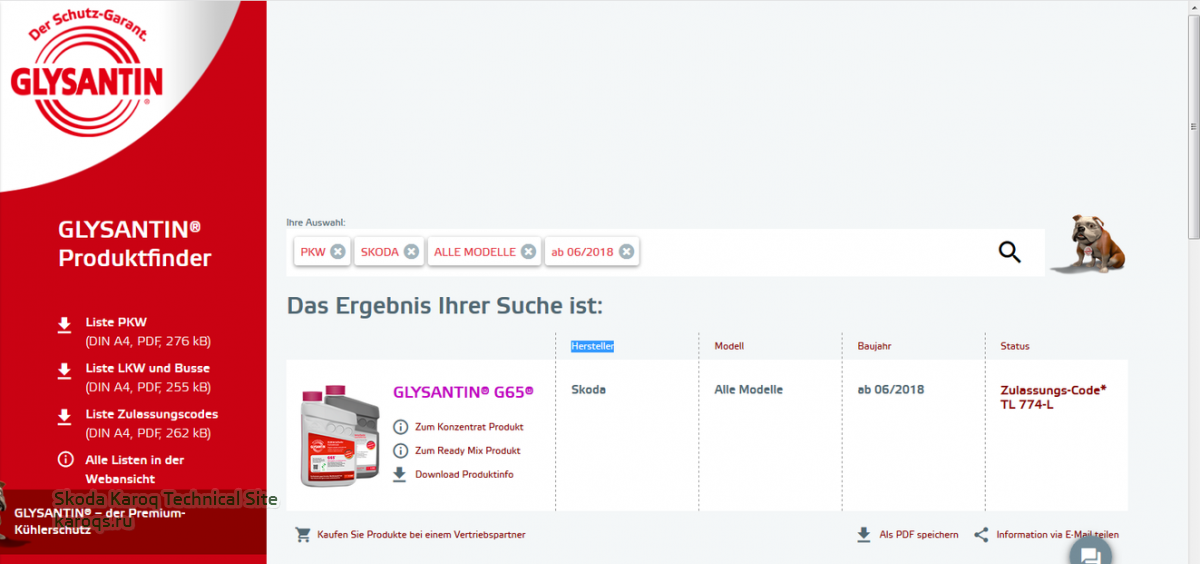Click the Status column header
This screenshot has height=564, width=1200.
(x=1015, y=346)
